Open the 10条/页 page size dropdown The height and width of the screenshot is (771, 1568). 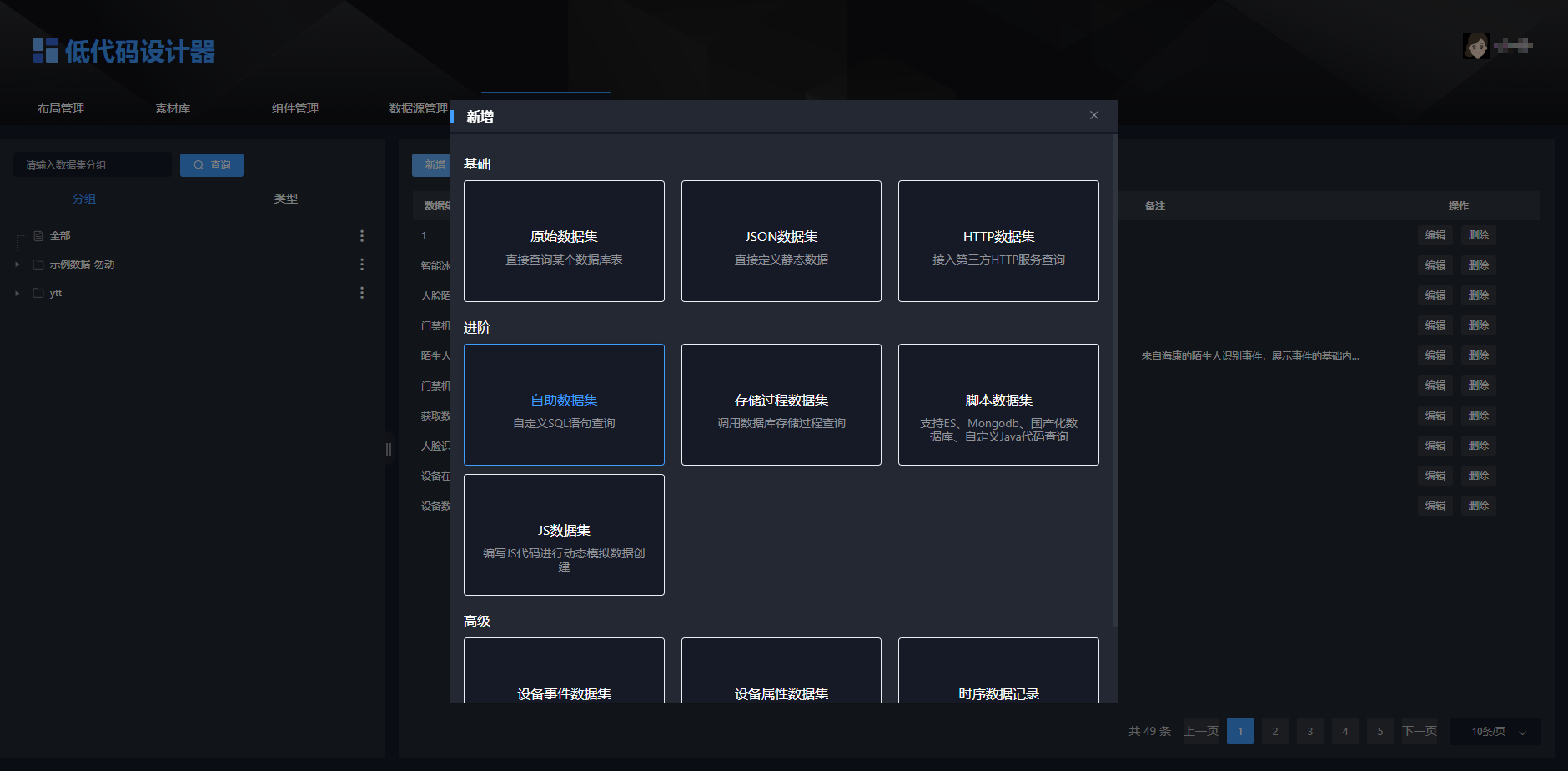pyautogui.click(x=1495, y=732)
